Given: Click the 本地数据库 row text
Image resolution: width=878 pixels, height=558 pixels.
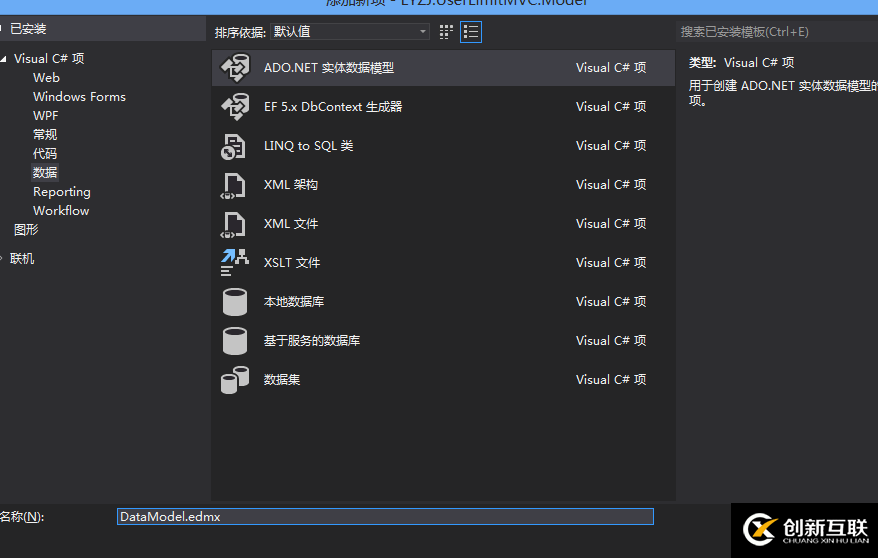Looking at the screenshot, I should tap(294, 302).
